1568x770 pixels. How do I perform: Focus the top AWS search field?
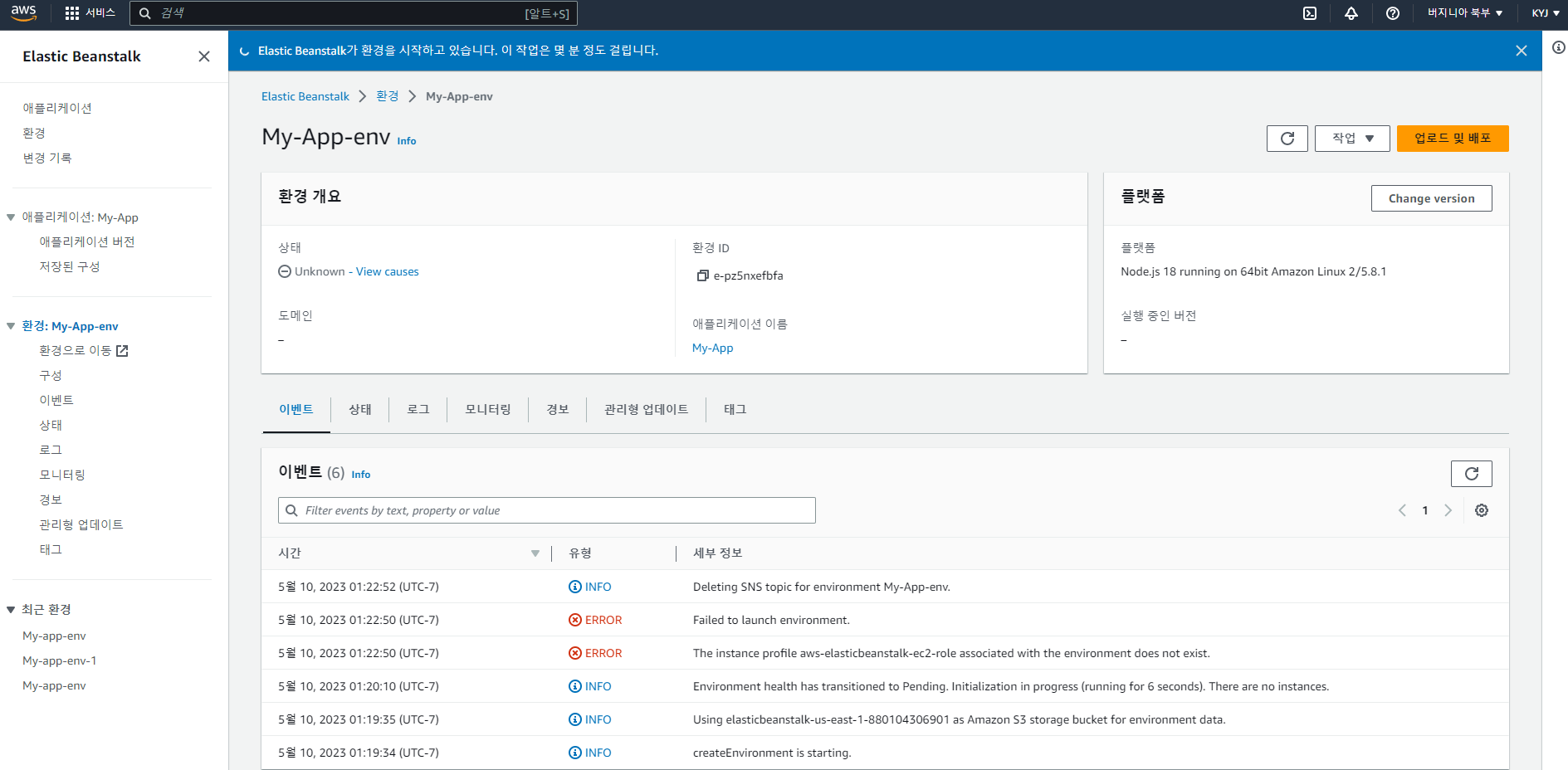[353, 13]
